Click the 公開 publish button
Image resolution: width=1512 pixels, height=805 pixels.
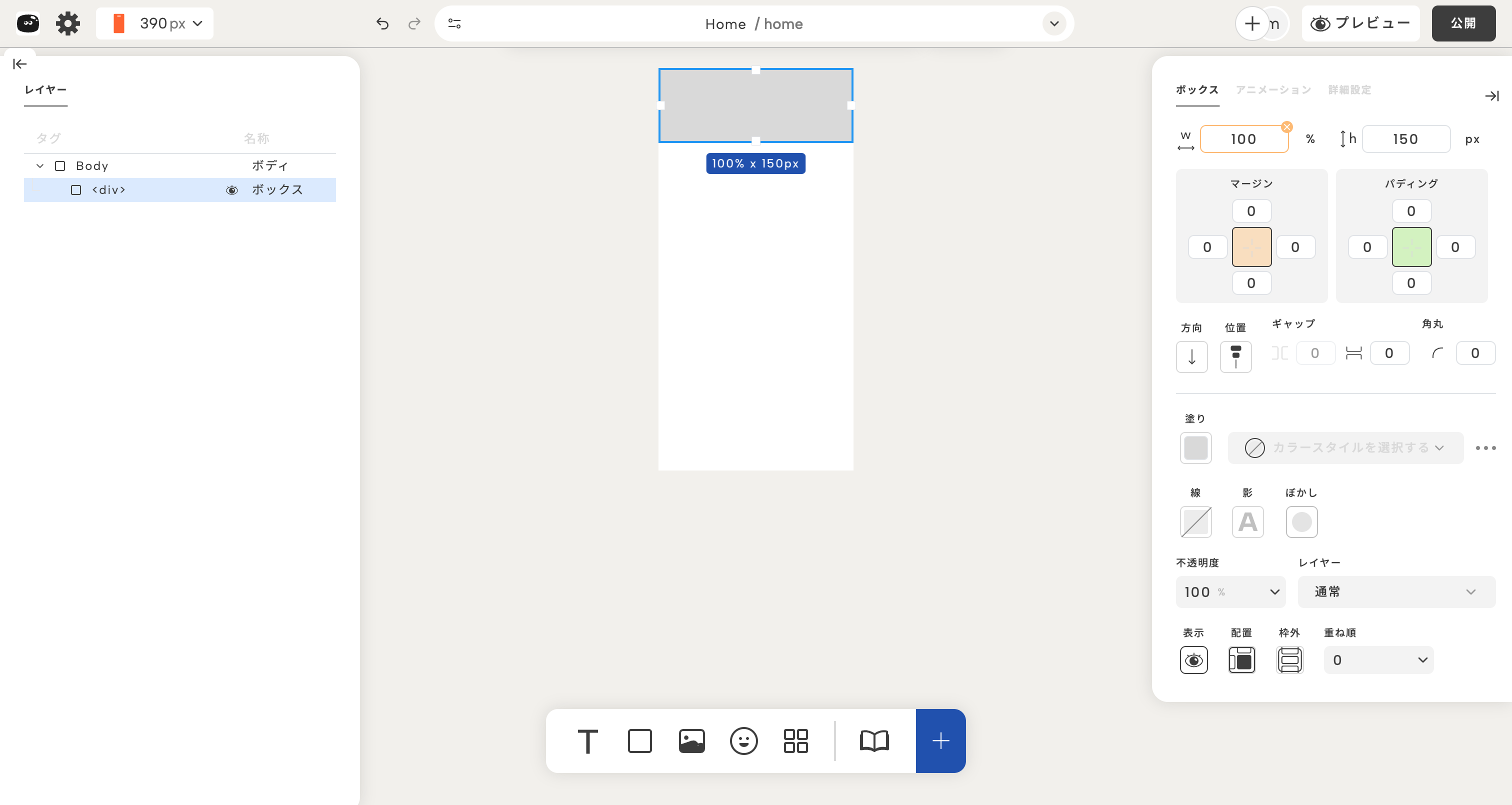[1462, 23]
